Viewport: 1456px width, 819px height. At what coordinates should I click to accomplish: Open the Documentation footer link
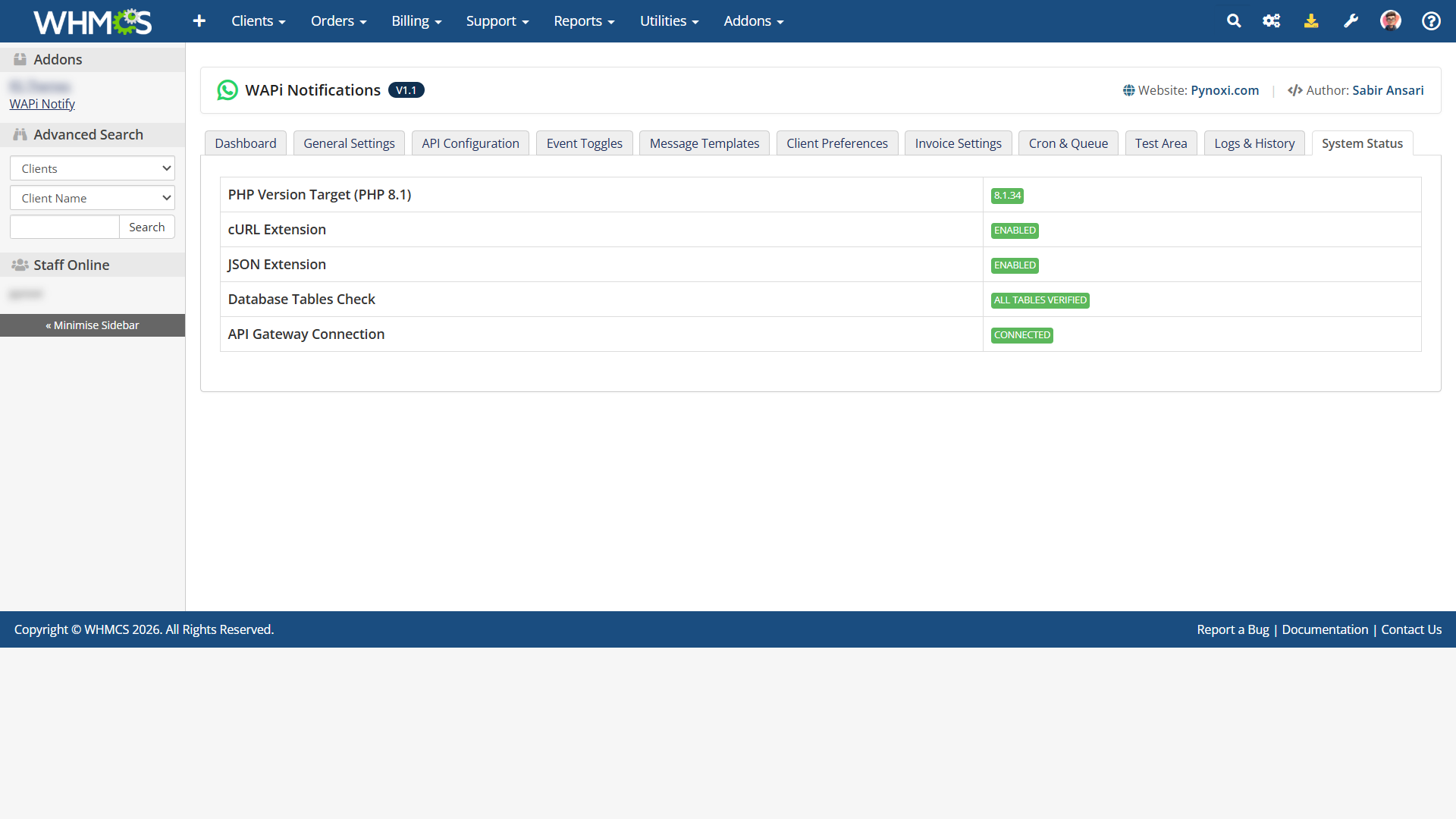click(x=1325, y=629)
